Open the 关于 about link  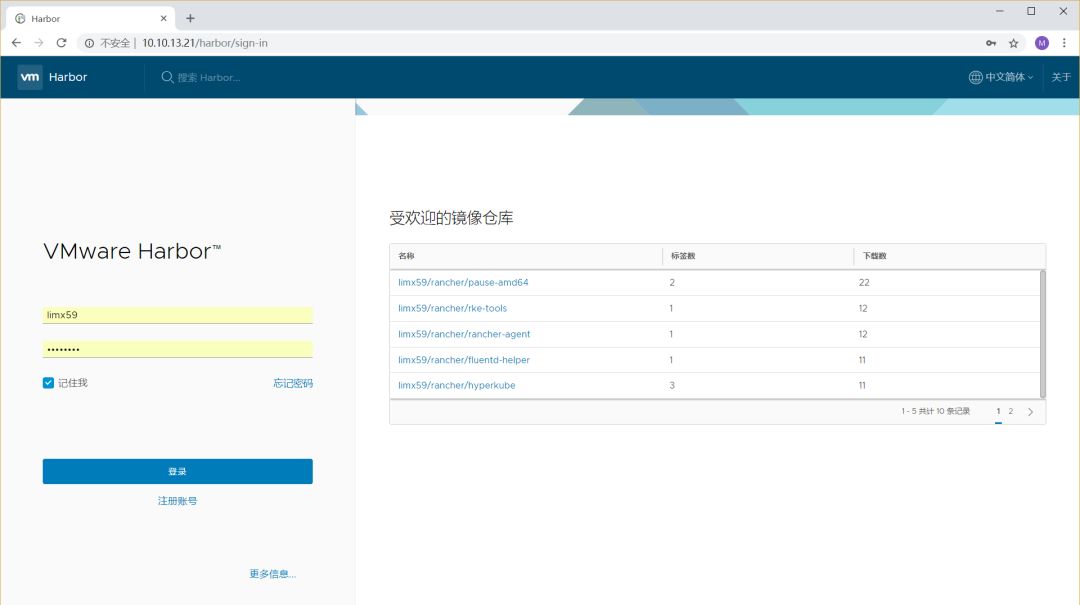point(1061,77)
